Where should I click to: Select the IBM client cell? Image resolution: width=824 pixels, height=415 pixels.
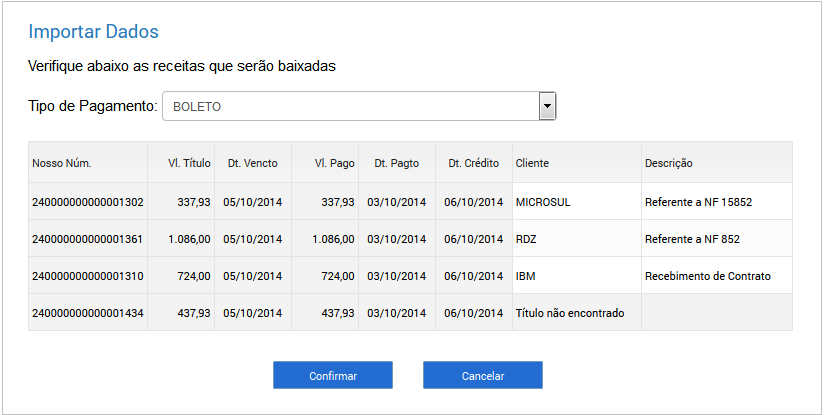[576, 276]
